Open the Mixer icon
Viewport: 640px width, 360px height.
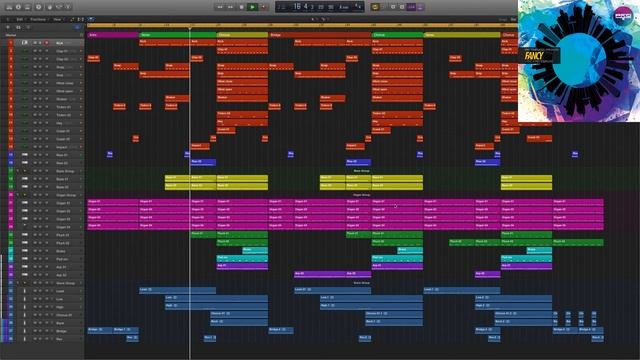(x=50, y=7)
